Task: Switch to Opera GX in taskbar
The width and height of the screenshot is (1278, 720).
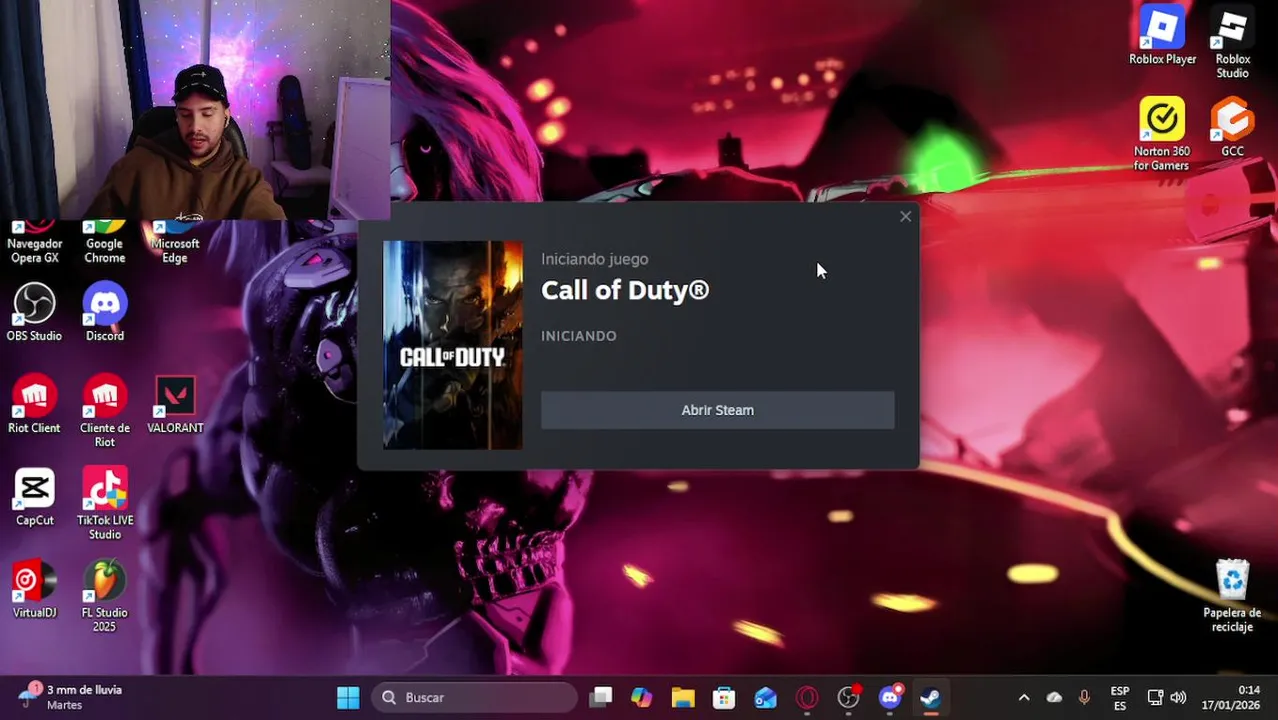Action: pyautogui.click(x=807, y=697)
